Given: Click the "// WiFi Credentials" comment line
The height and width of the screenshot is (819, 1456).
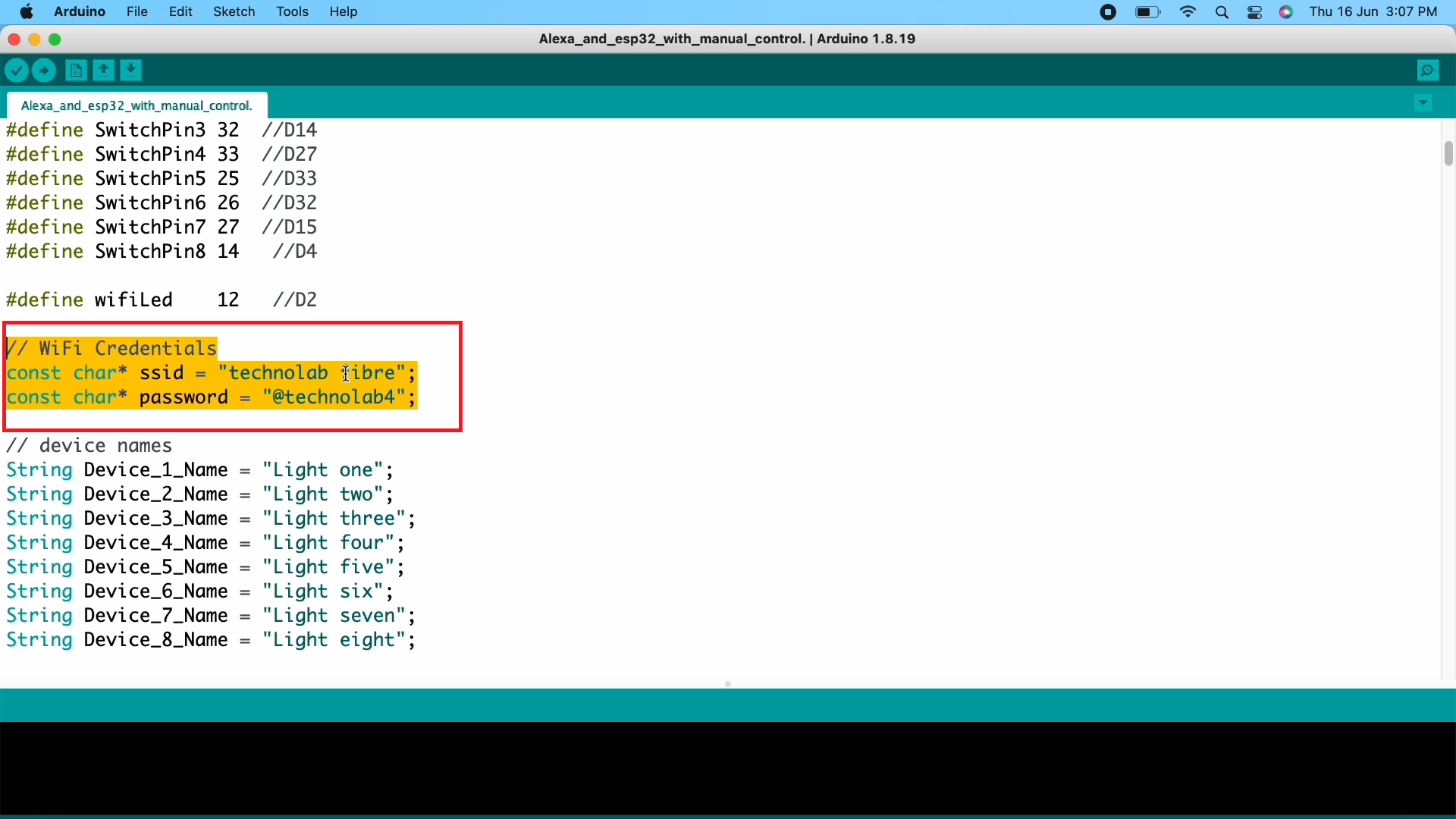Looking at the screenshot, I should [112, 349].
